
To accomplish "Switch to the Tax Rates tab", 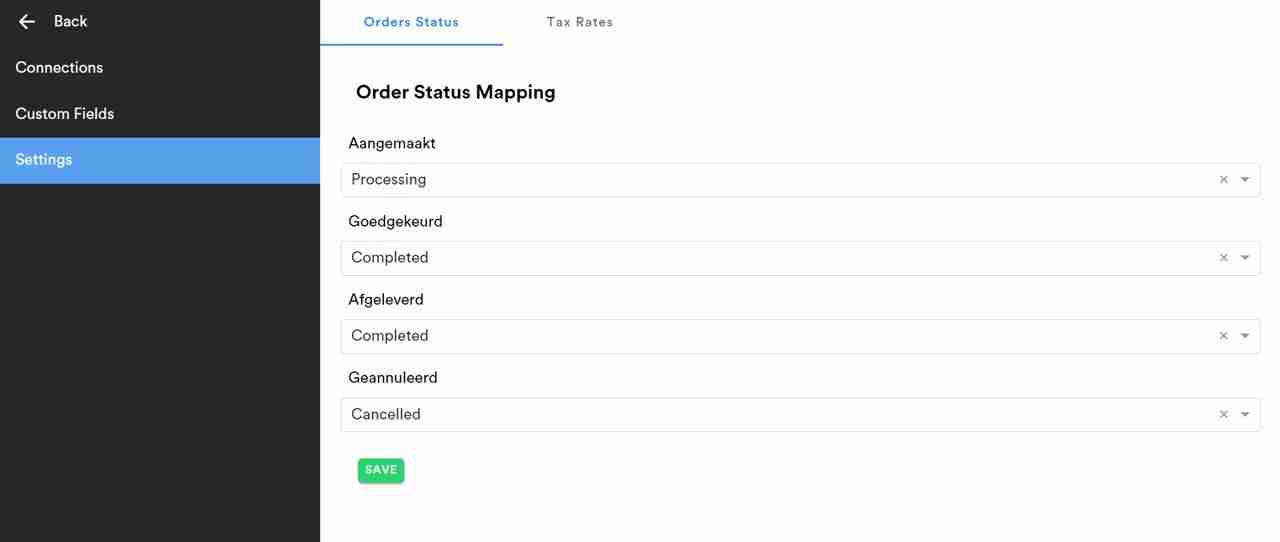I will 580,22.
